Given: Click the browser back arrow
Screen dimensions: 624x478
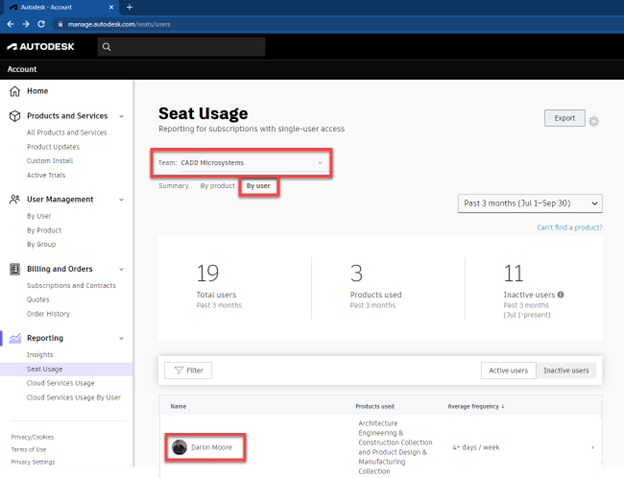Looking at the screenshot, I should (11, 24).
